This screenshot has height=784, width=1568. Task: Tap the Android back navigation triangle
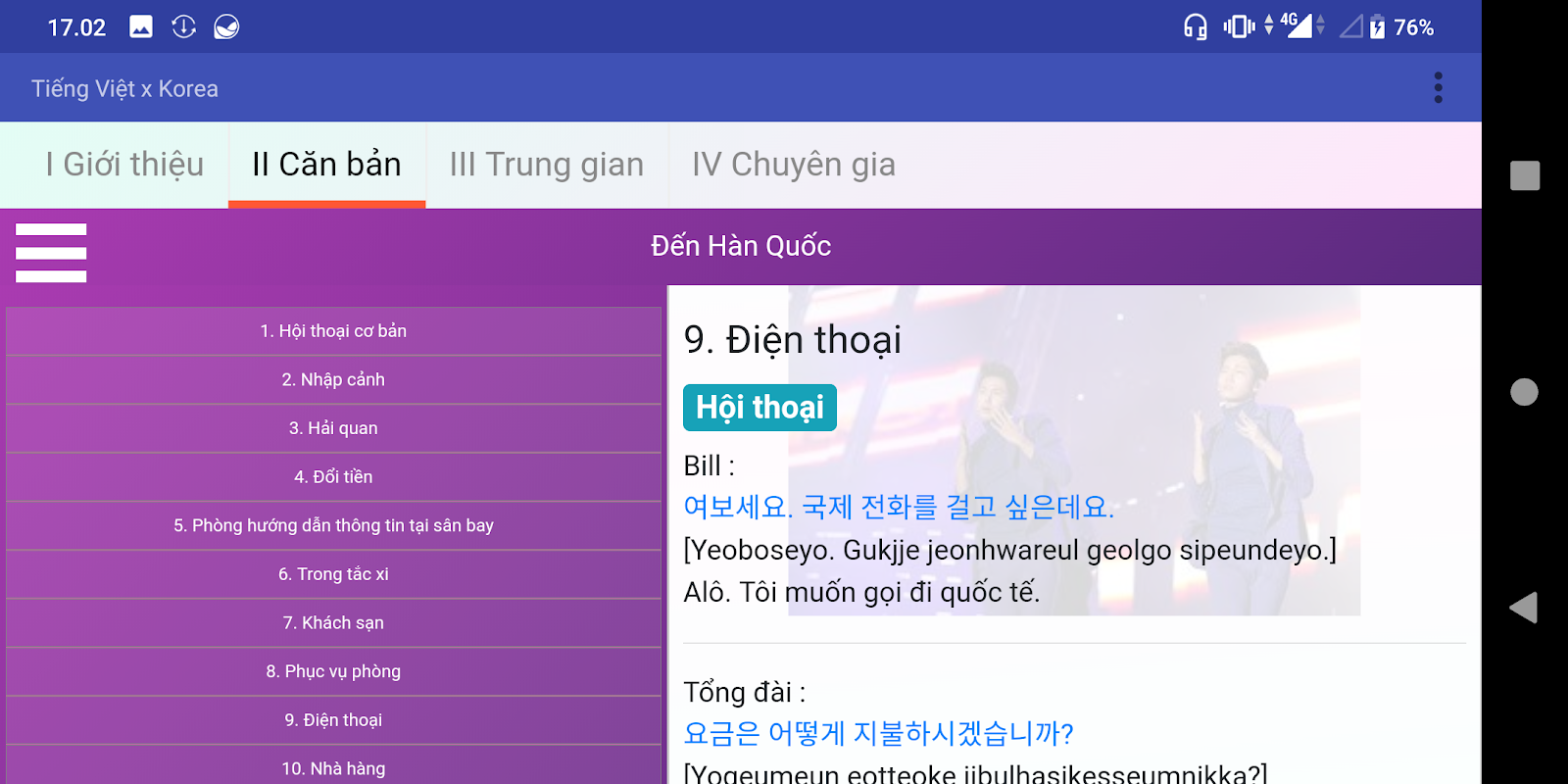coord(1524,608)
